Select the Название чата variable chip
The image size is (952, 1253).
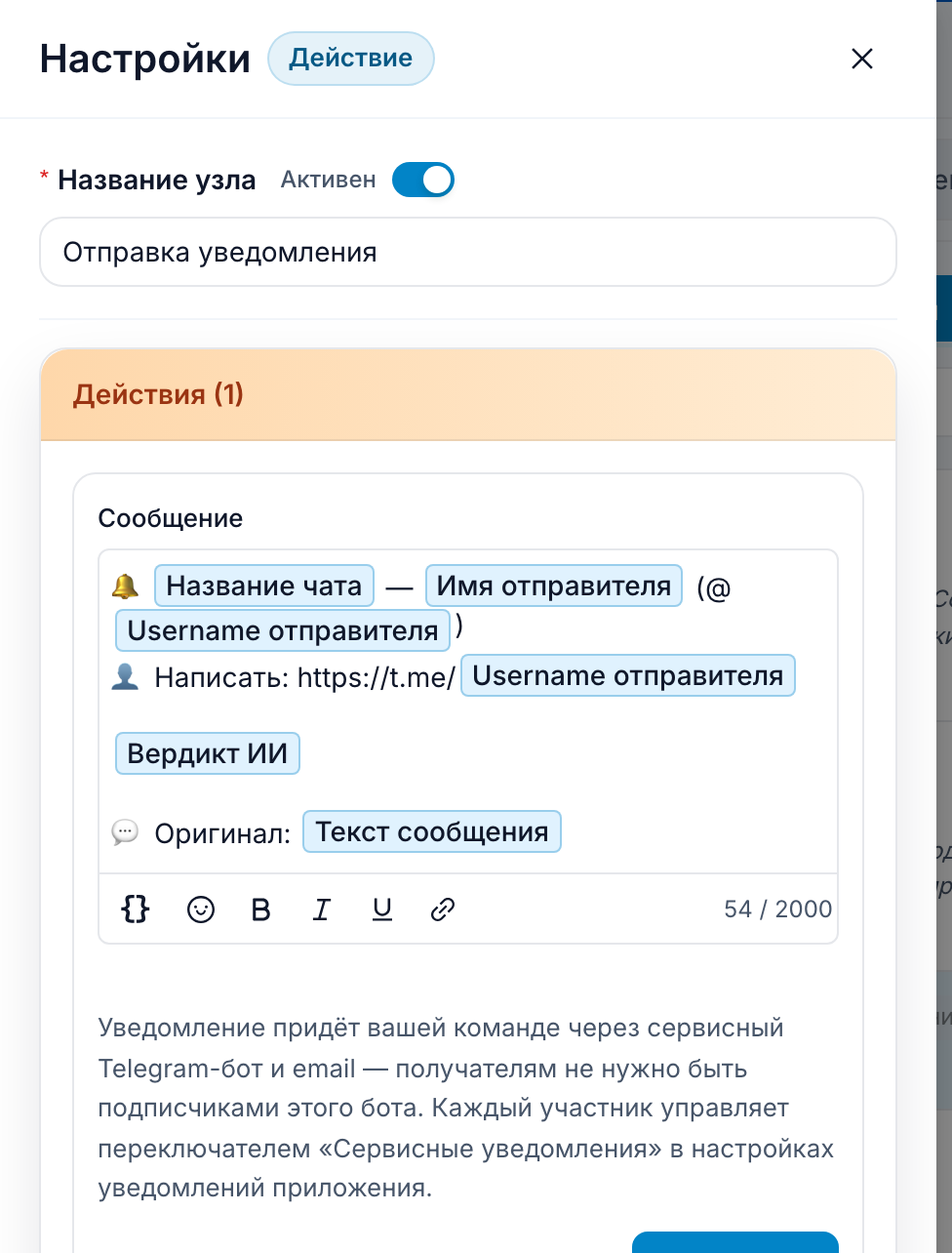[x=264, y=586]
